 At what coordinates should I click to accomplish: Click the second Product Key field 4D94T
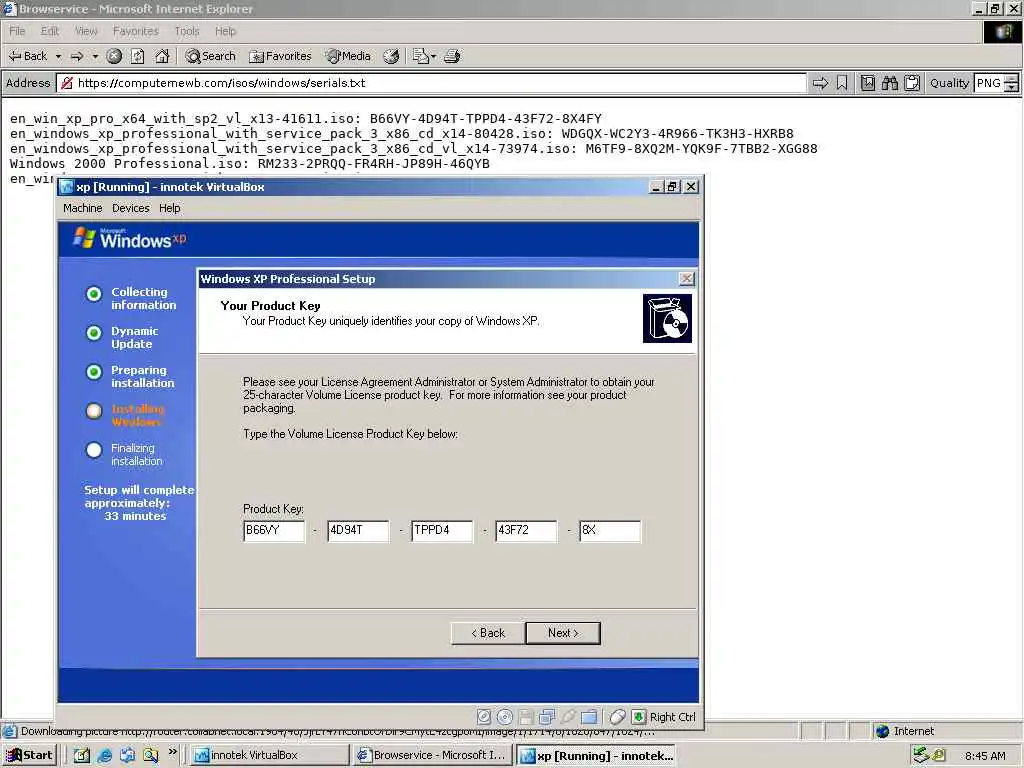[x=358, y=530]
